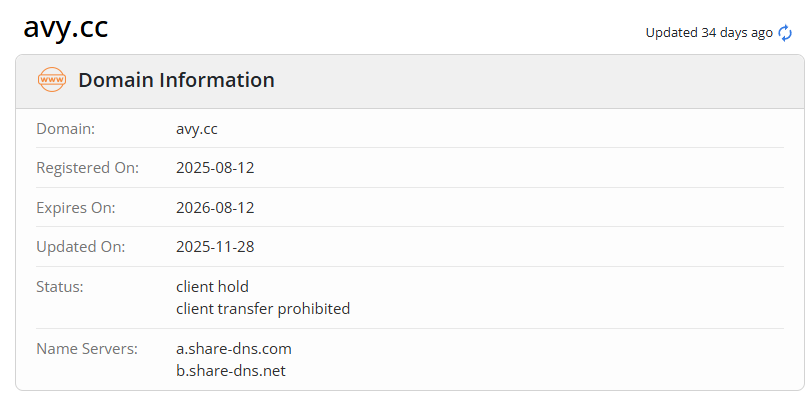Viewport: 810px width, 401px height.
Task: Click the avy.cc page title
Action: coord(66,28)
